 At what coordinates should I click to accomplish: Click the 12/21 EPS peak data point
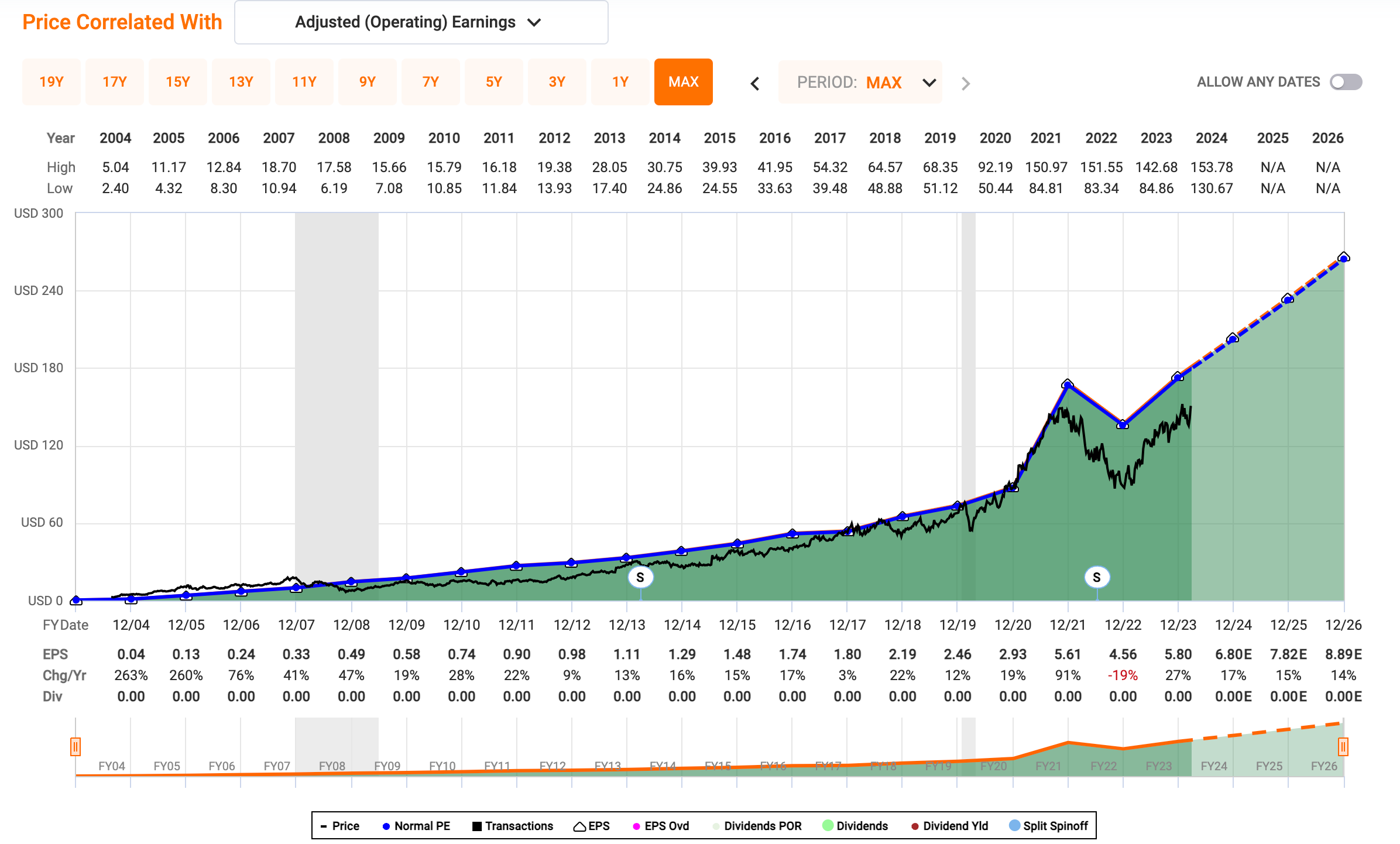tap(1068, 385)
